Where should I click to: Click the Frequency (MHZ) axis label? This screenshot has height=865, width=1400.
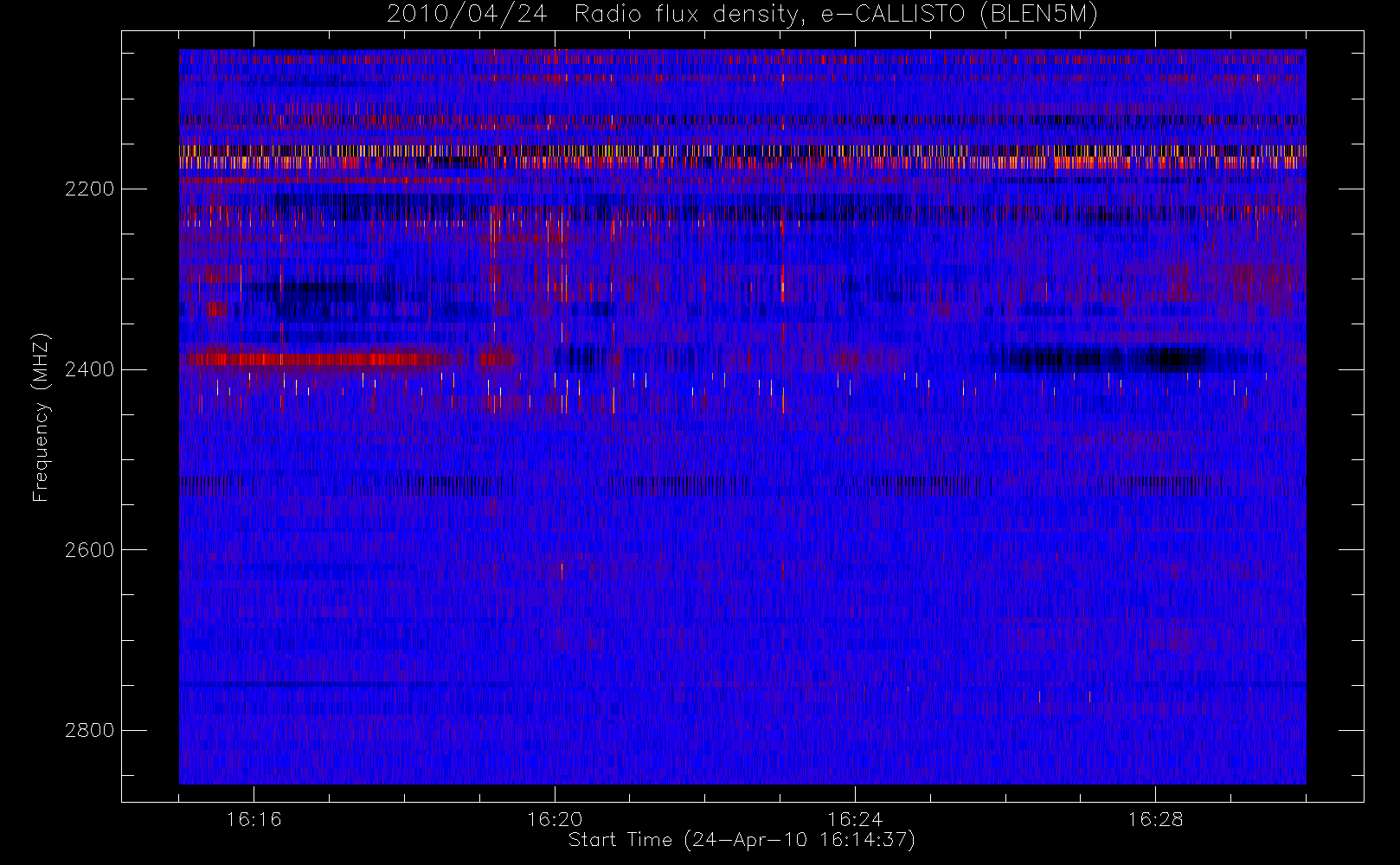[41, 417]
